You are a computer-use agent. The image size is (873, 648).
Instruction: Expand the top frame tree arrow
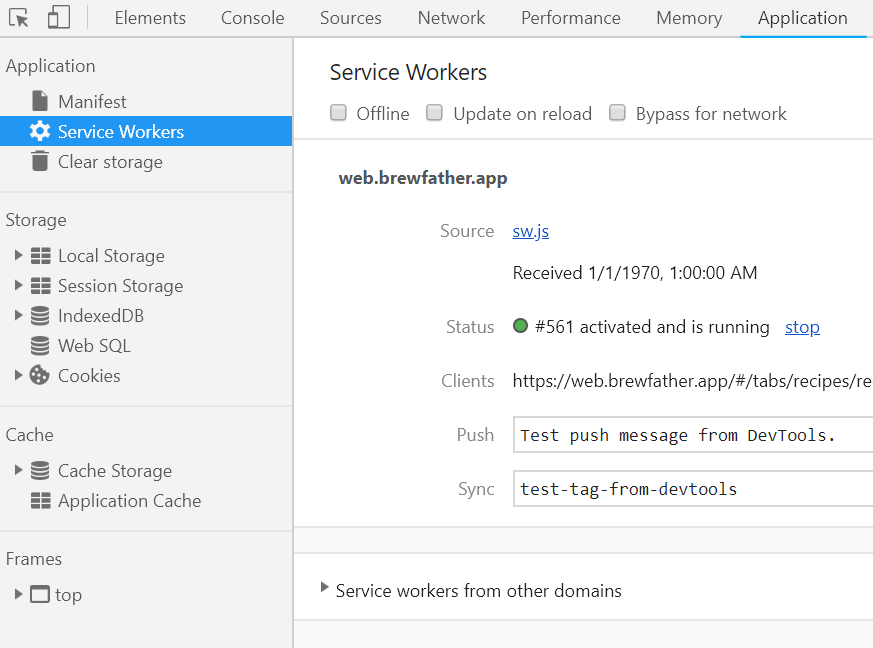(18, 594)
